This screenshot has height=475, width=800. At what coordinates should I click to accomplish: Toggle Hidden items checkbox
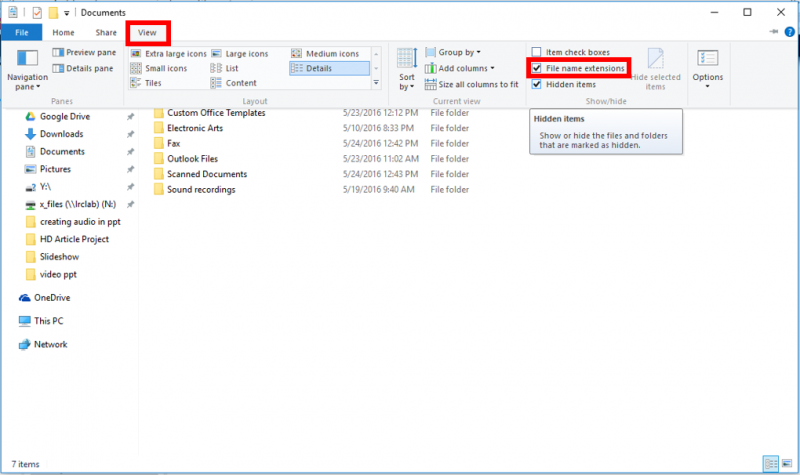[x=538, y=84]
